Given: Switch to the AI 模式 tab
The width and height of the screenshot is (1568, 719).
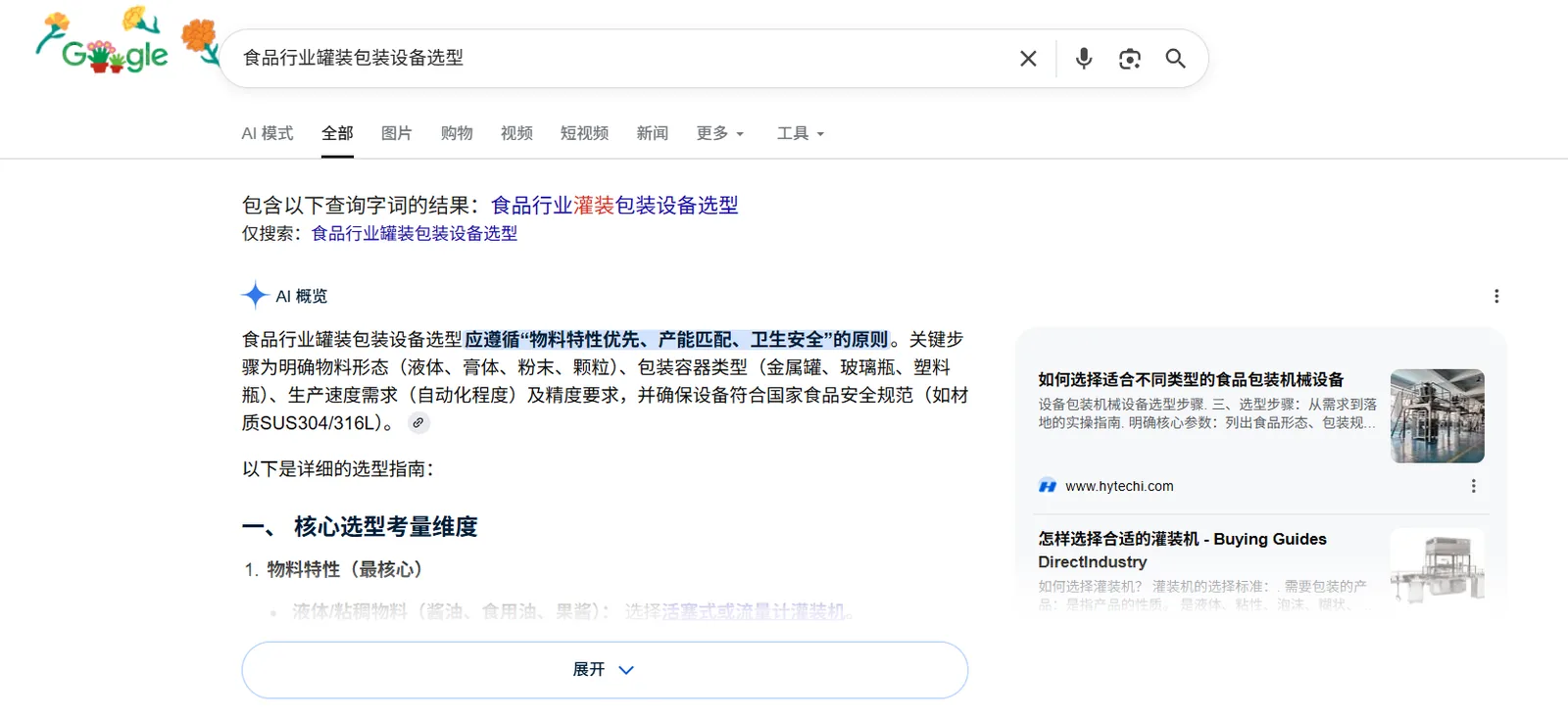Looking at the screenshot, I should click(x=268, y=133).
